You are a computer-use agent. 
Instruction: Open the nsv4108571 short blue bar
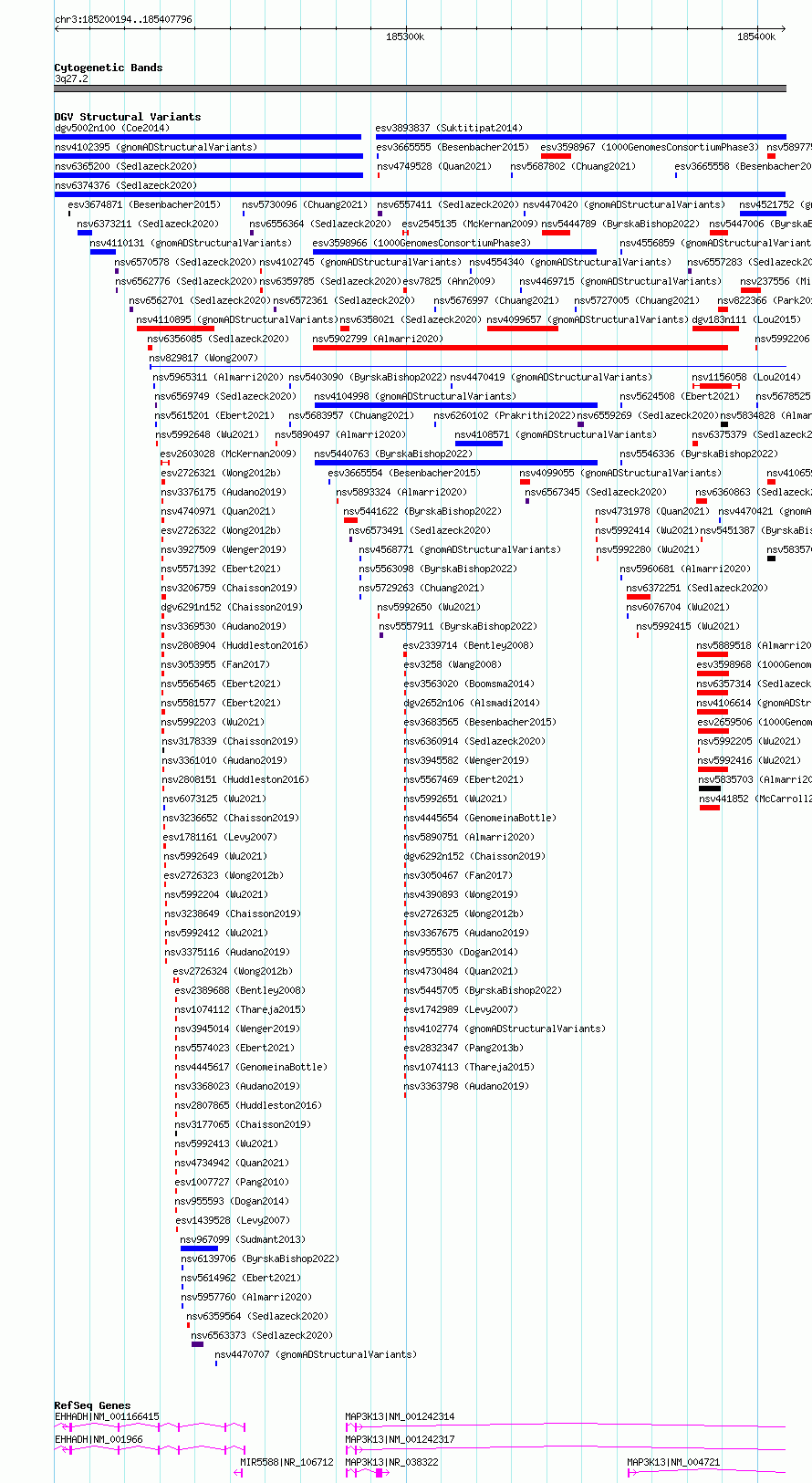coord(479,444)
